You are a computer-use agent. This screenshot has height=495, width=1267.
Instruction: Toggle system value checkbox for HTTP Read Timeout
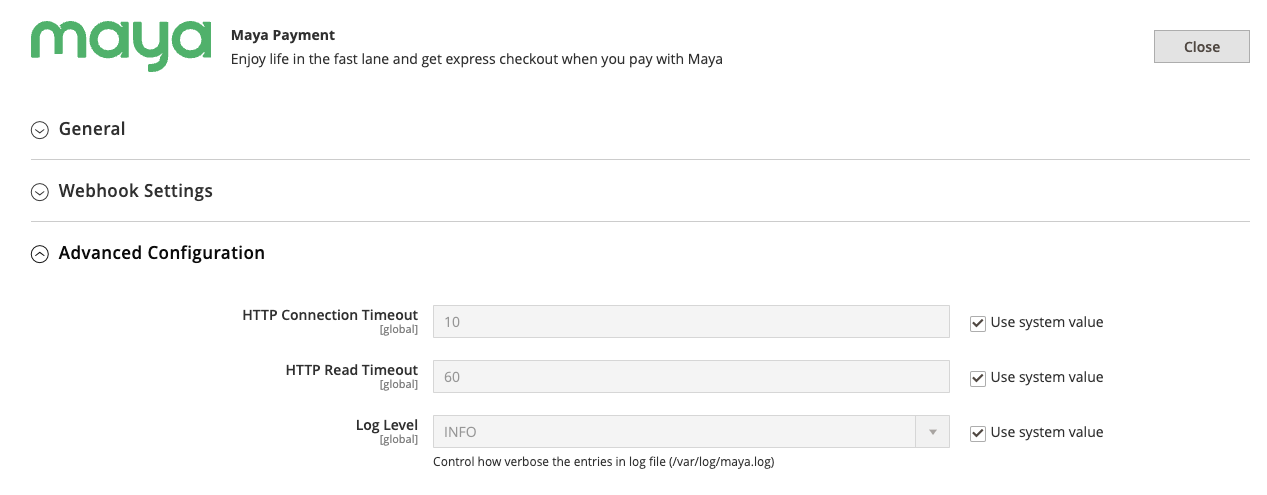click(978, 378)
